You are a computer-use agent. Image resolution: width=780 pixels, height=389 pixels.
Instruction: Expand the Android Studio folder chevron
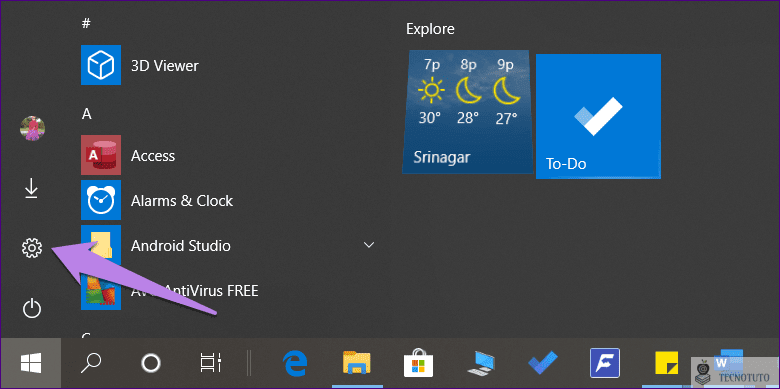(369, 245)
